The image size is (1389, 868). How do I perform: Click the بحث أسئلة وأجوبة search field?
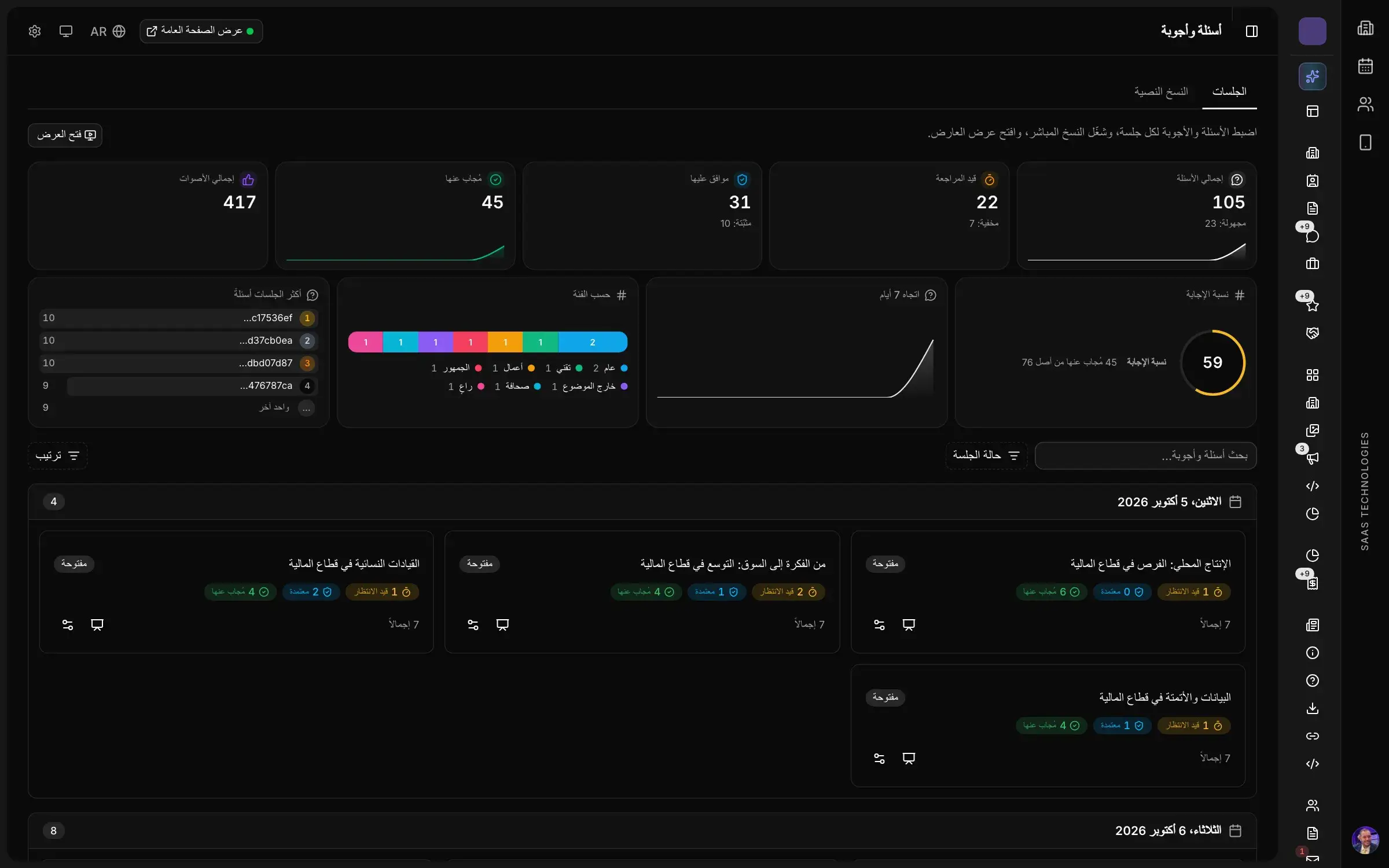[1145, 455]
